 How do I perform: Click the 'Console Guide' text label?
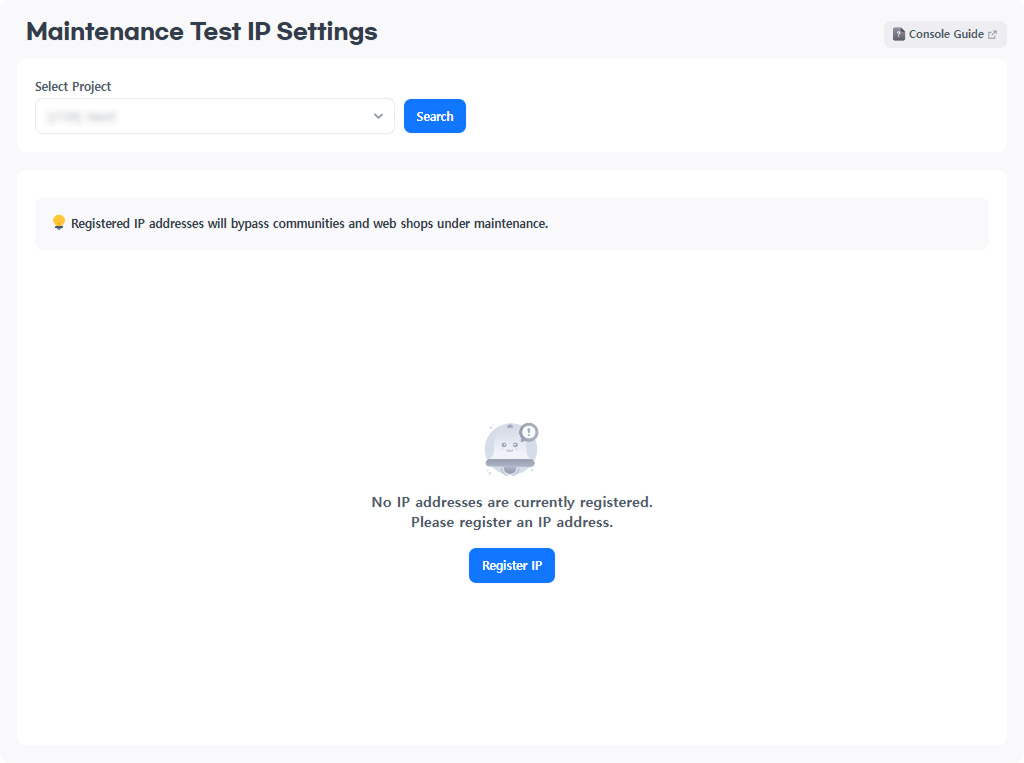pos(946,34)
